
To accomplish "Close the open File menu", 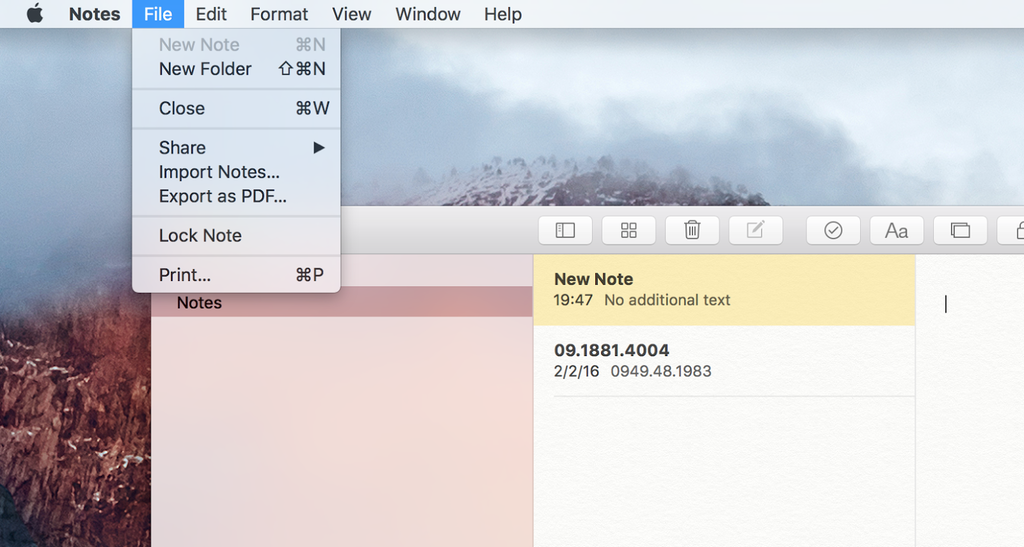I will click(x=158, y=14).
